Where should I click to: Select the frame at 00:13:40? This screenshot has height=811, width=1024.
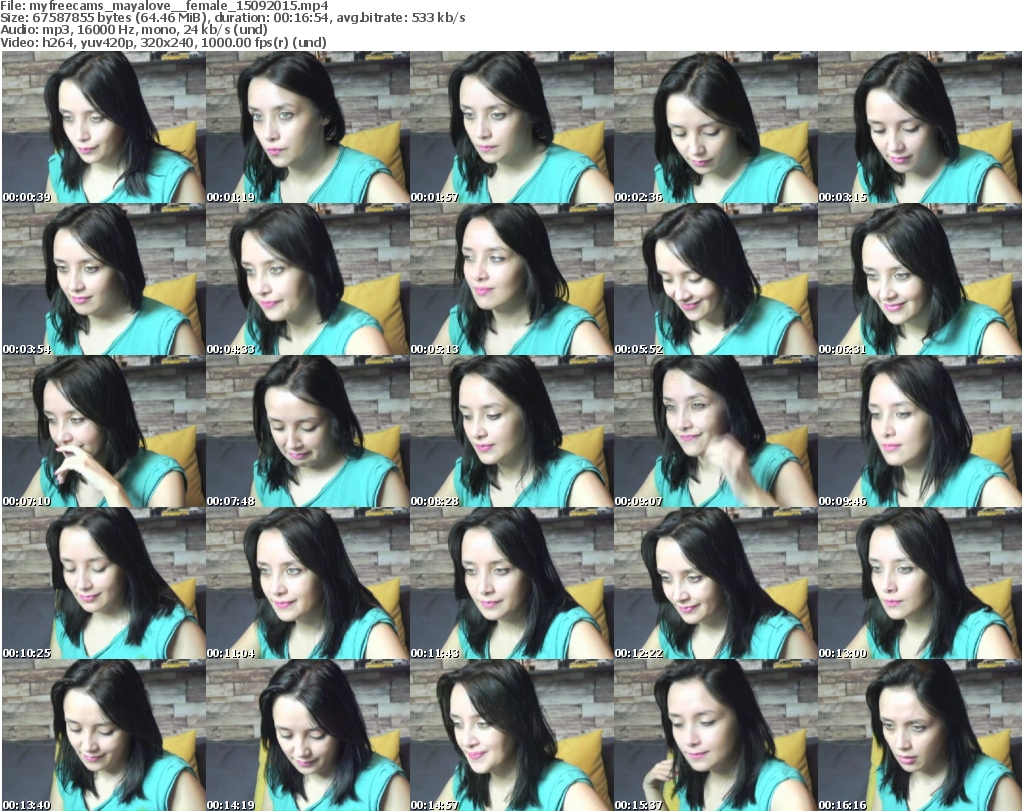(102, 735)
